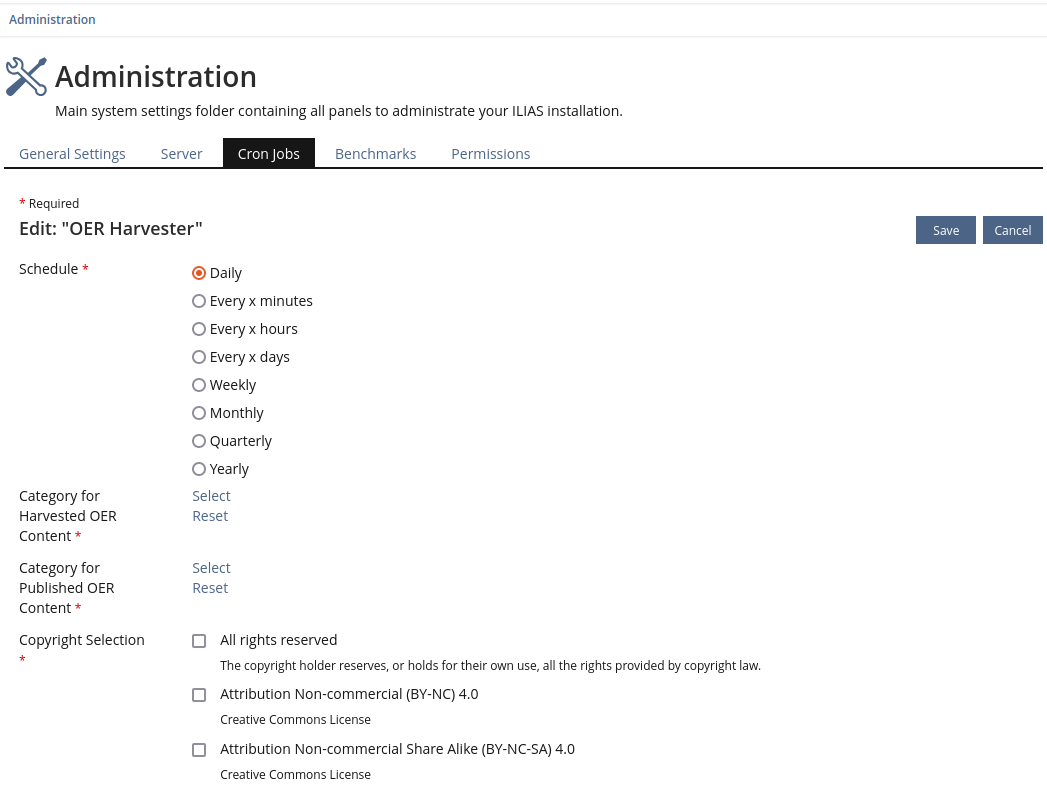1047x785 pixels.
Task: Save the OER Harvester settings
Action: (x=945, y=230)
